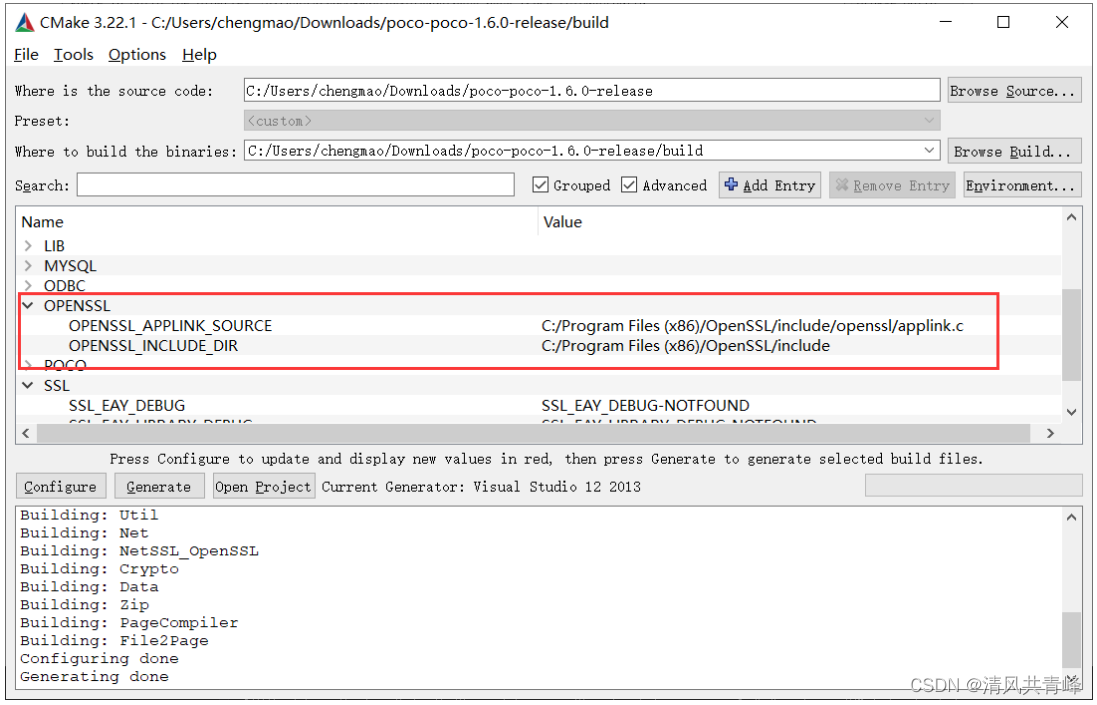
Task: Click the 'Generating done' log line
Action: pyautogui.click(x=94, y=676)
